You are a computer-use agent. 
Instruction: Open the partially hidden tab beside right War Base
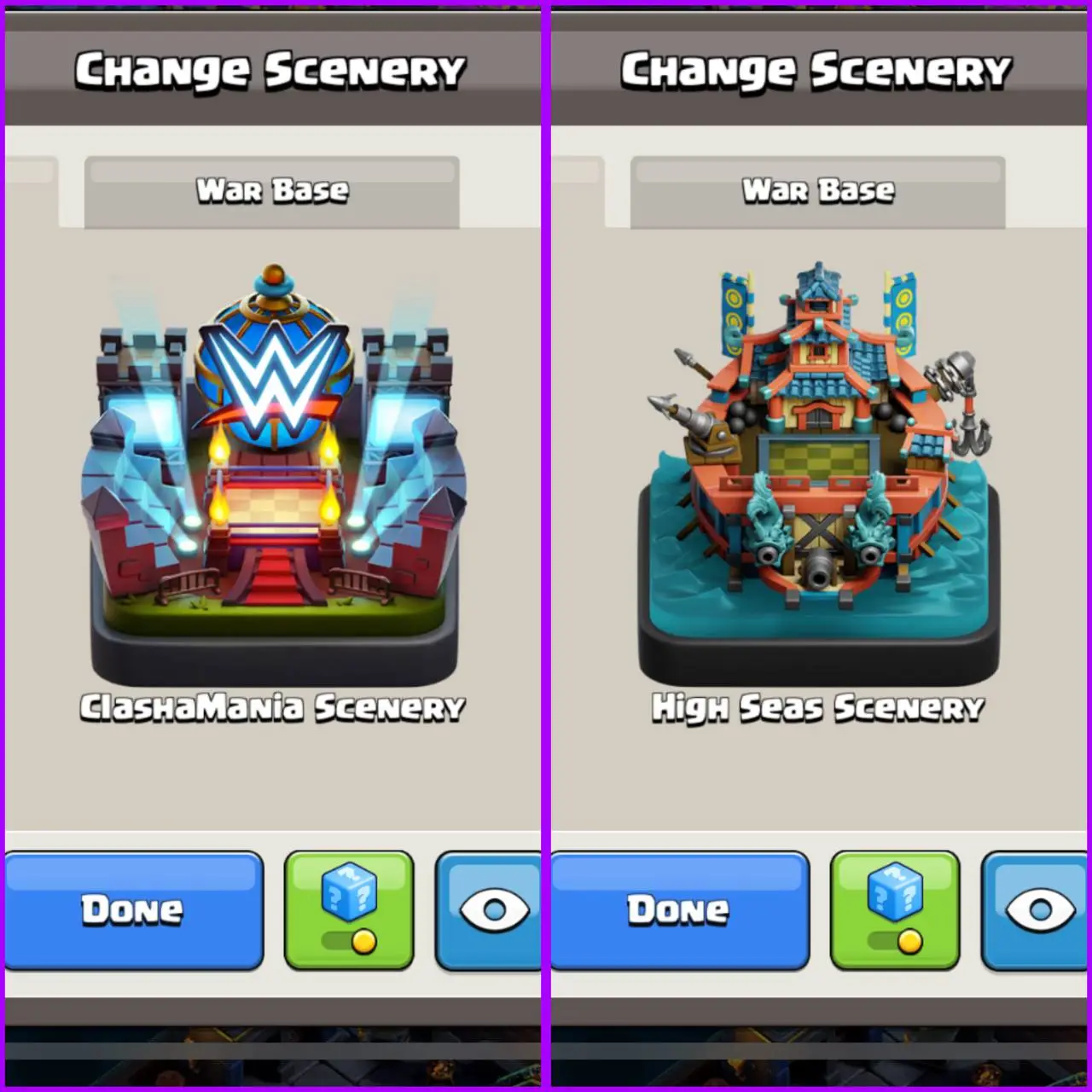point(578,191)
